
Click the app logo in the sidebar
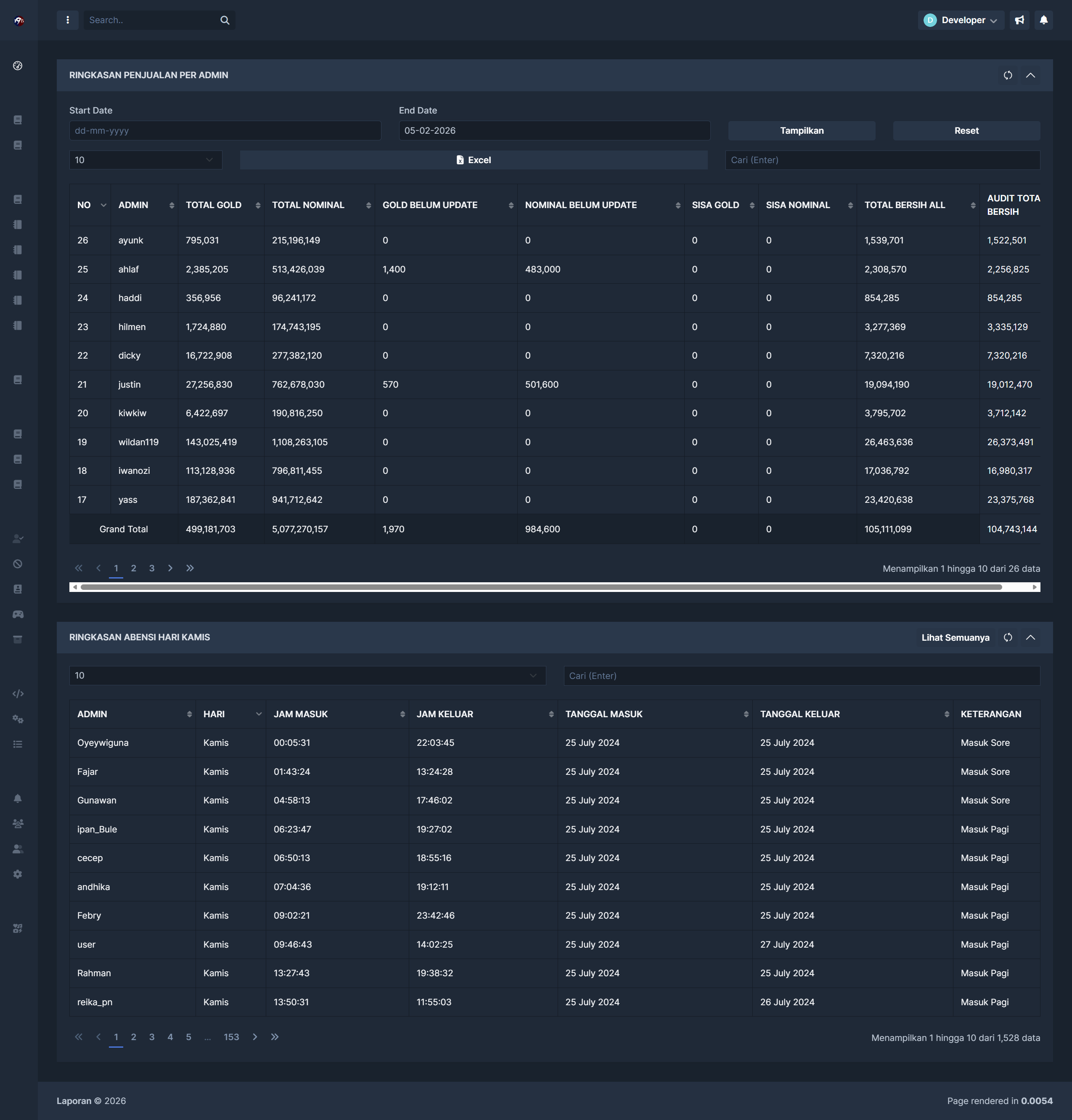(x=19, y=21)
